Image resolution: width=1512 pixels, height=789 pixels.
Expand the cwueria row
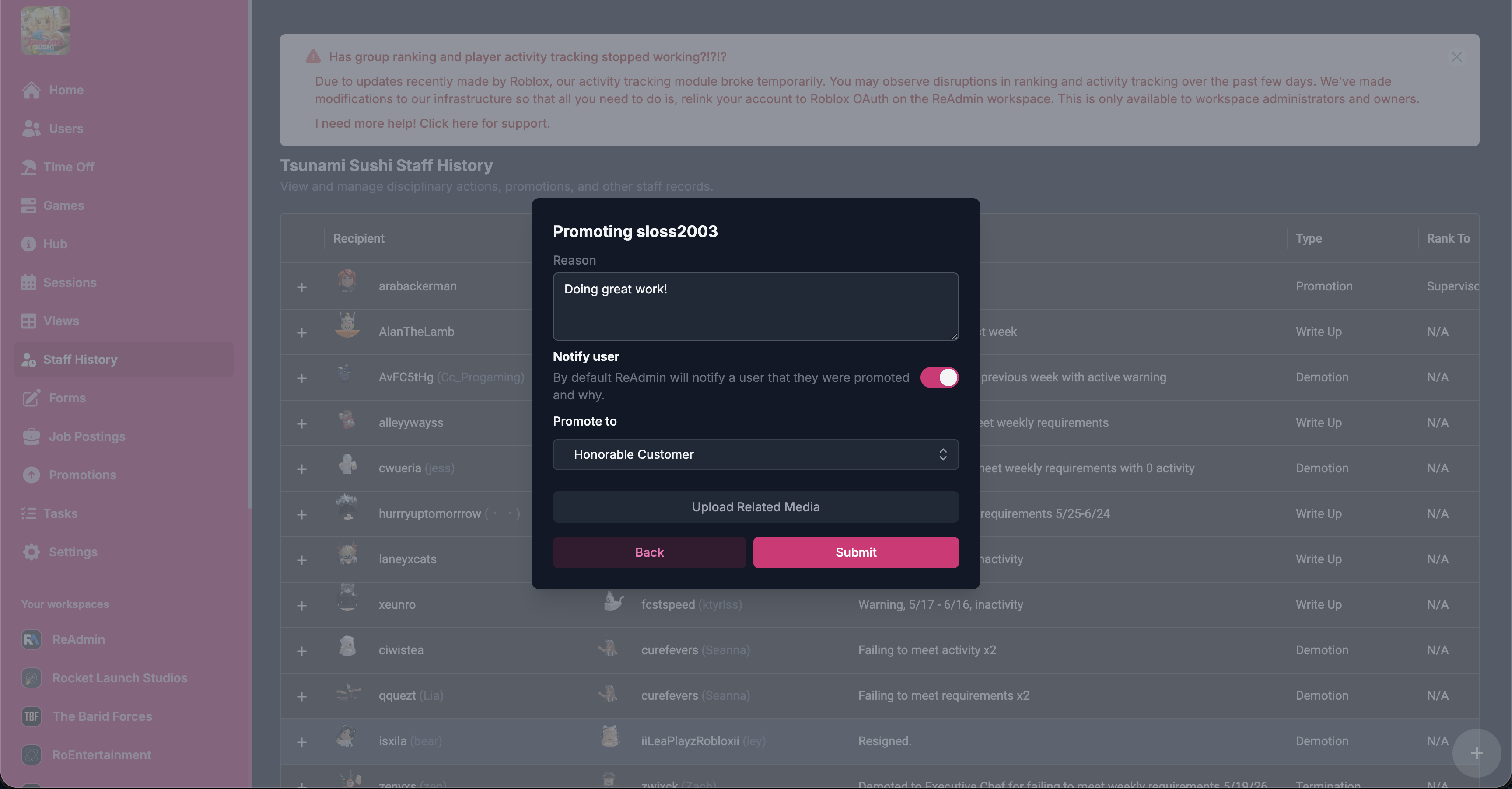click(x=302, y=469)
